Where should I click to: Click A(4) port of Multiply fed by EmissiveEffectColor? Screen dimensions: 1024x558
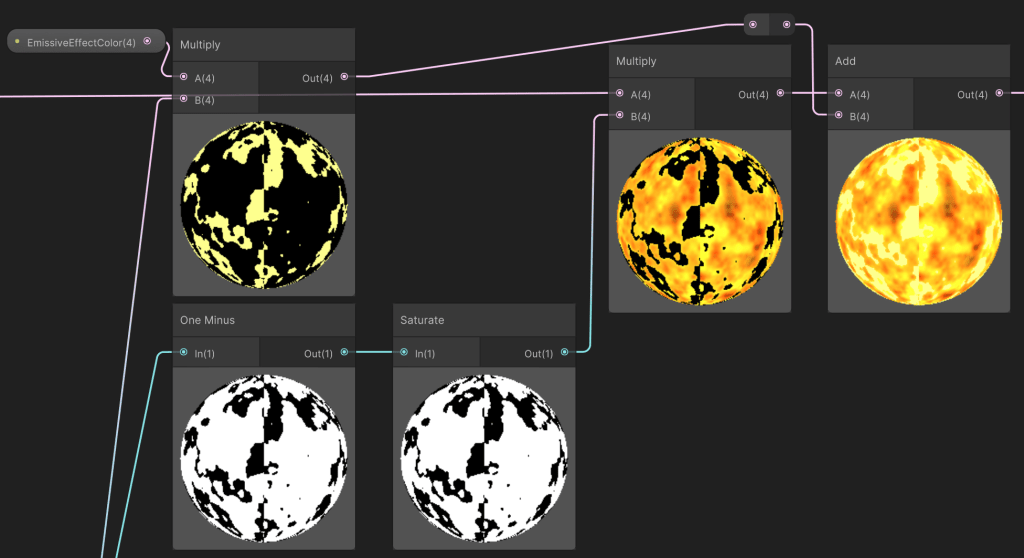coord(184,77)
